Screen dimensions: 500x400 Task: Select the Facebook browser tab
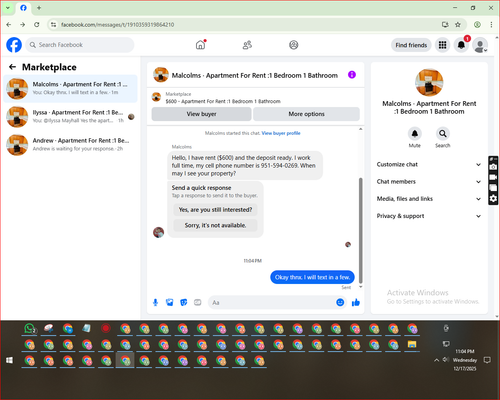[23, 8]
